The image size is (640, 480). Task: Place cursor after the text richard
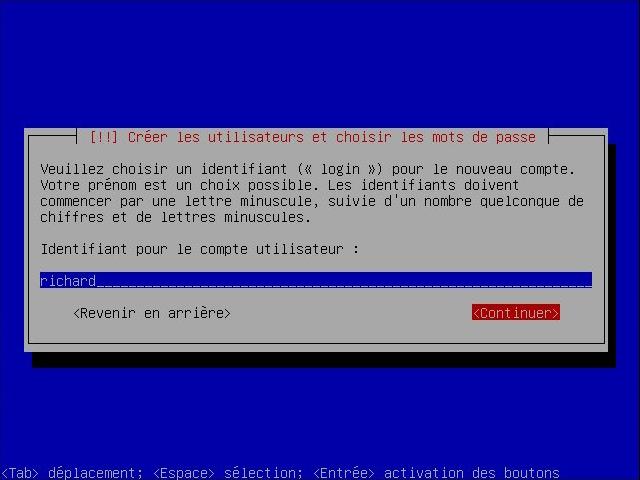click(97, 281)
